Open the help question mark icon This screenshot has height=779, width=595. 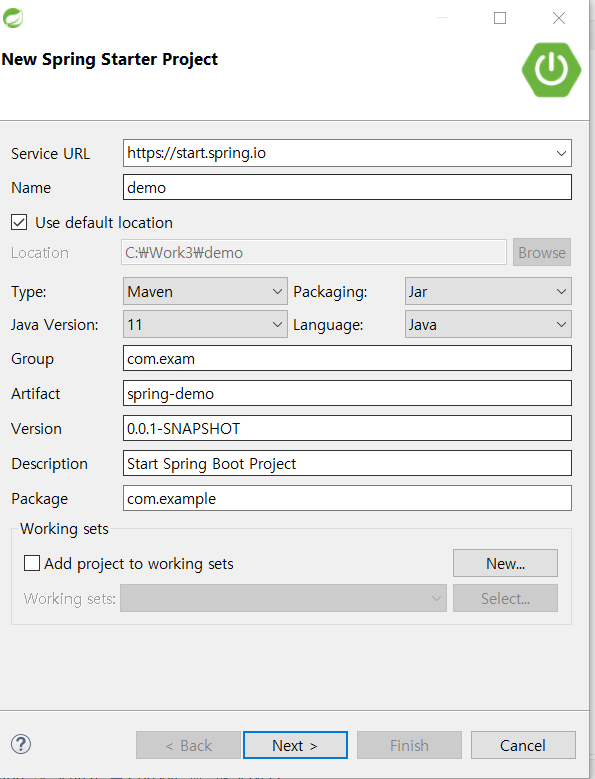21,744
